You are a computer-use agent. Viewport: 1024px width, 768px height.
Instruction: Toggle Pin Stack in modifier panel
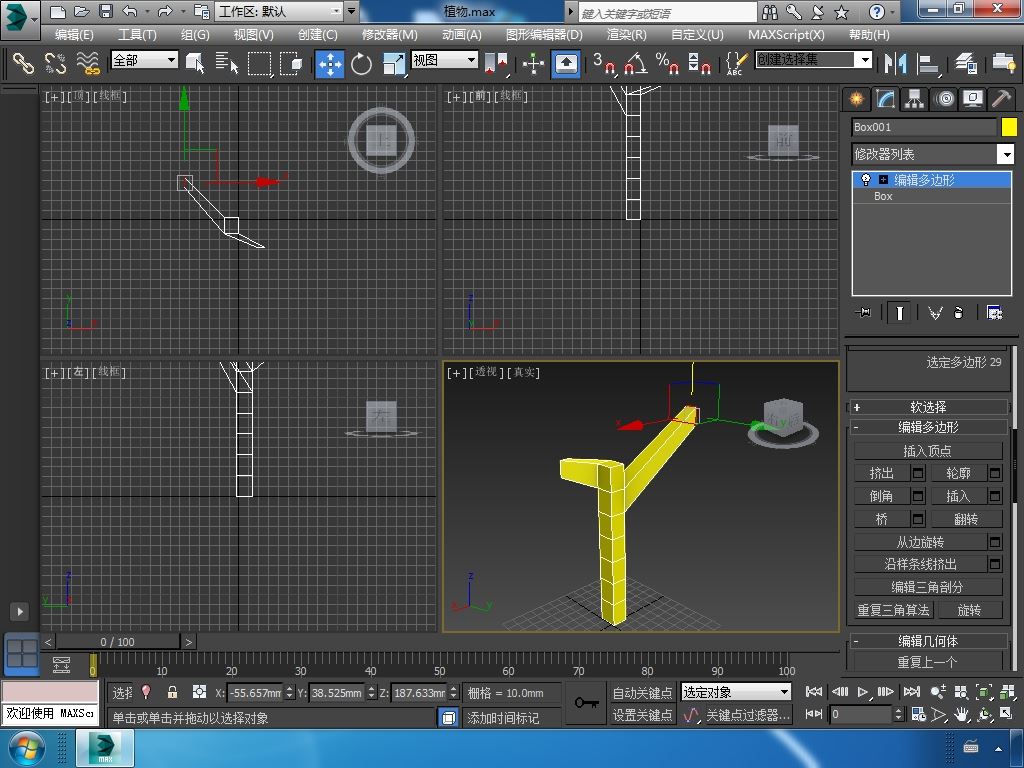pyautogui.click(x=864, y=313)
